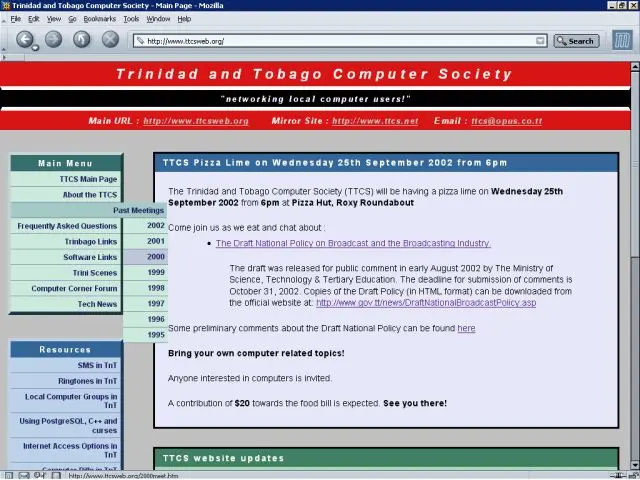Open Frequently Asked Questions
Screen dimensions: 640x480
(66, 226)
